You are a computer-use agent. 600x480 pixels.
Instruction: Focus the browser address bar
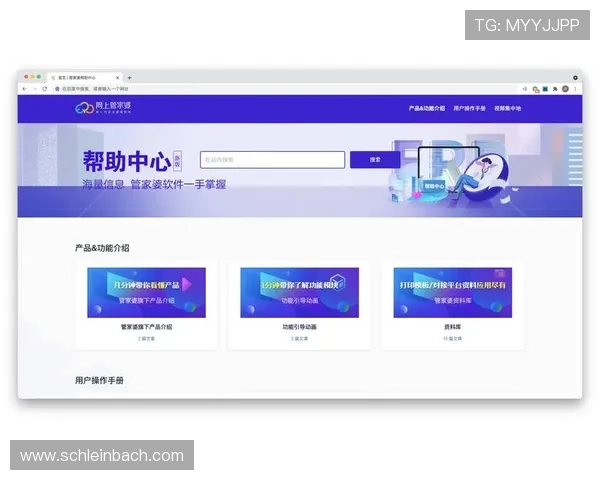click(x=287, y=89)
